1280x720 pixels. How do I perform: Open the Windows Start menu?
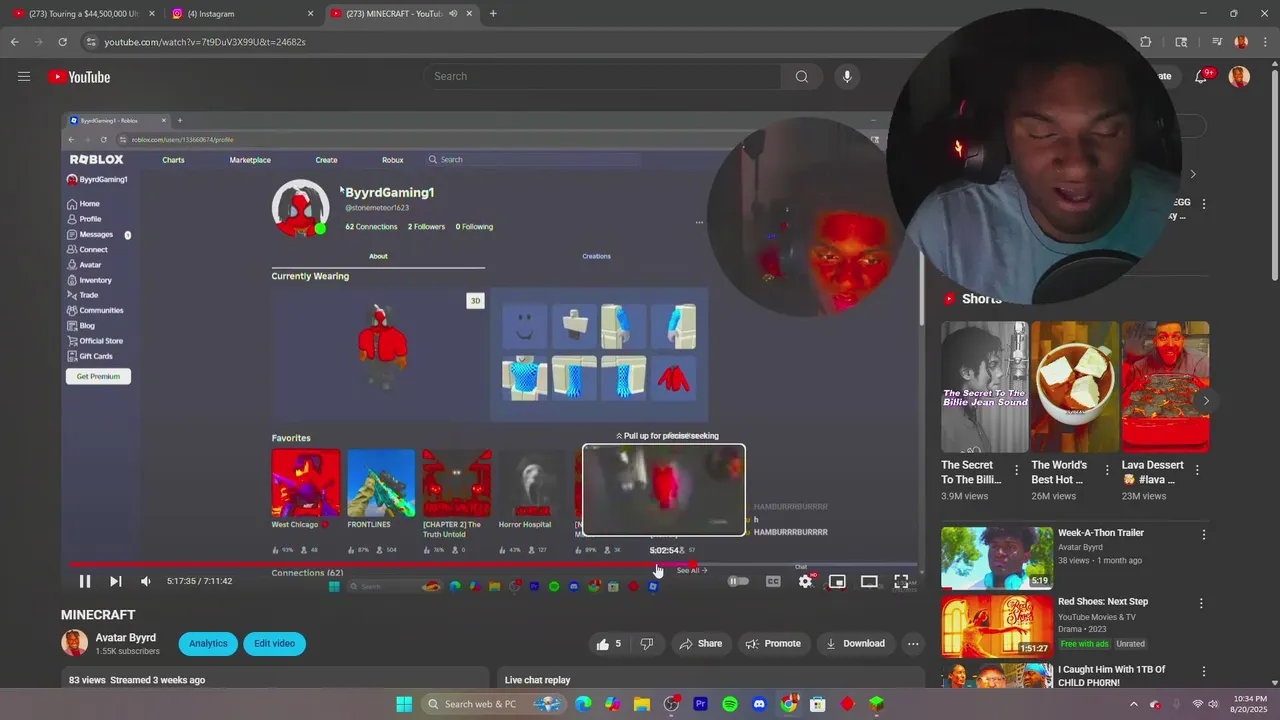[404, 704]
